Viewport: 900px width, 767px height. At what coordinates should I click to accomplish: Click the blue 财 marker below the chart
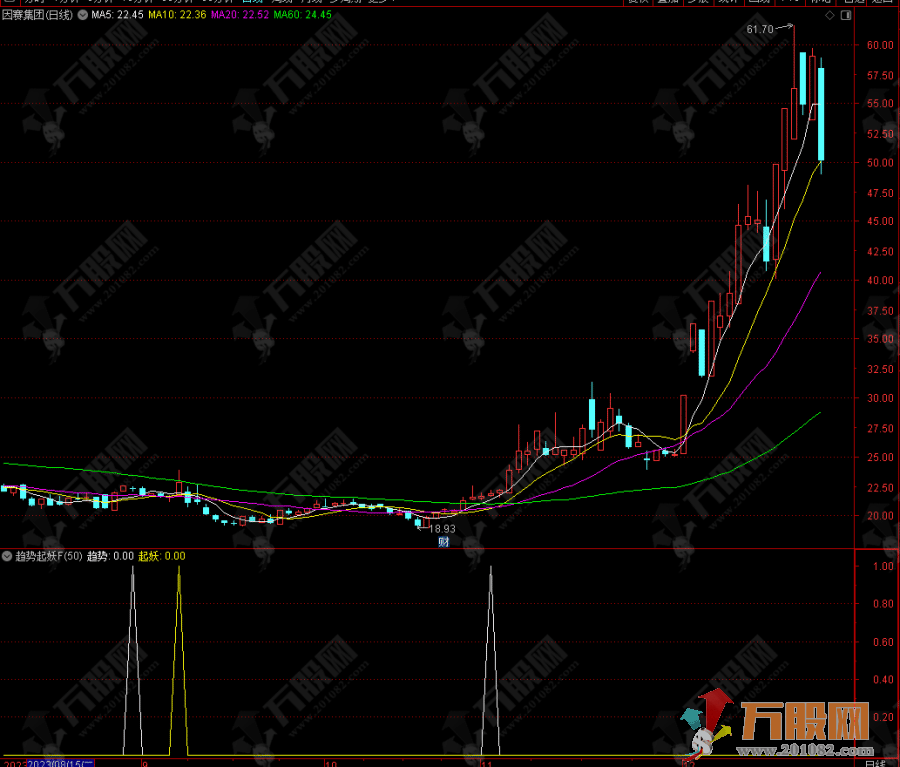point(444,542)
